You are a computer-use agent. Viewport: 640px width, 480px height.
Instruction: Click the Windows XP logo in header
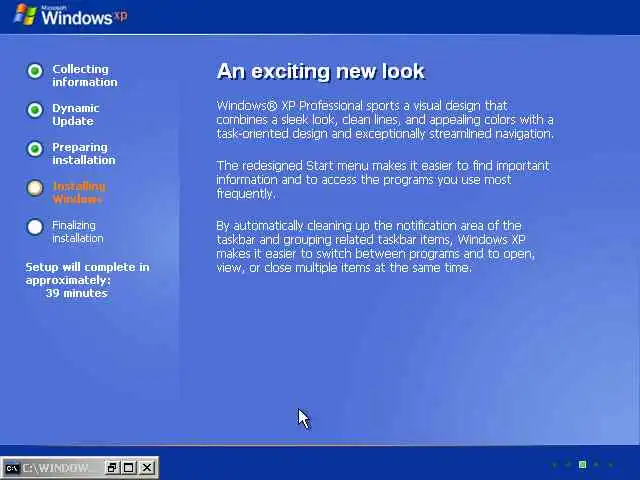(x=71, y=16)
